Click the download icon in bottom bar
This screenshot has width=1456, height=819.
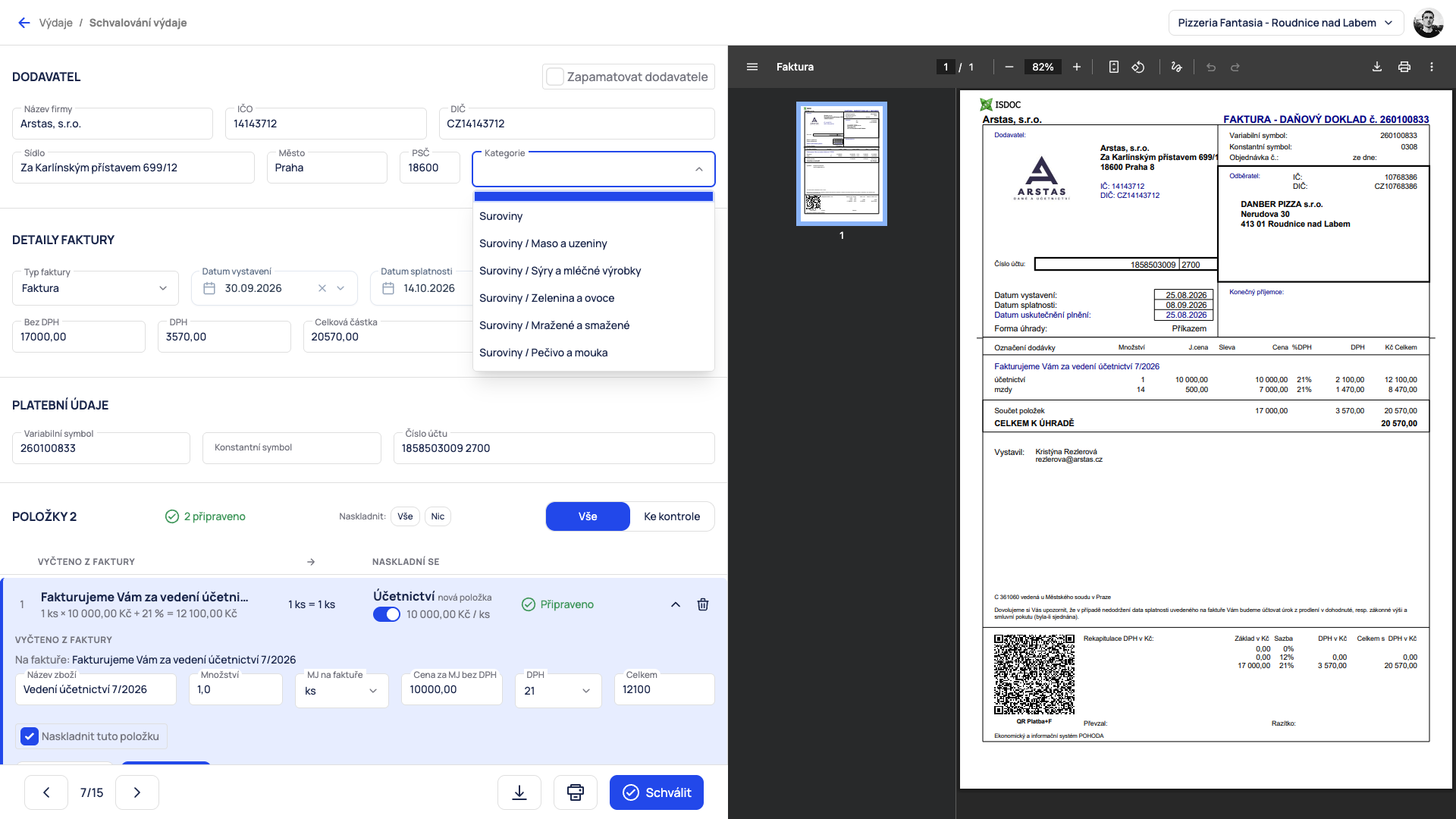(519, 792)
